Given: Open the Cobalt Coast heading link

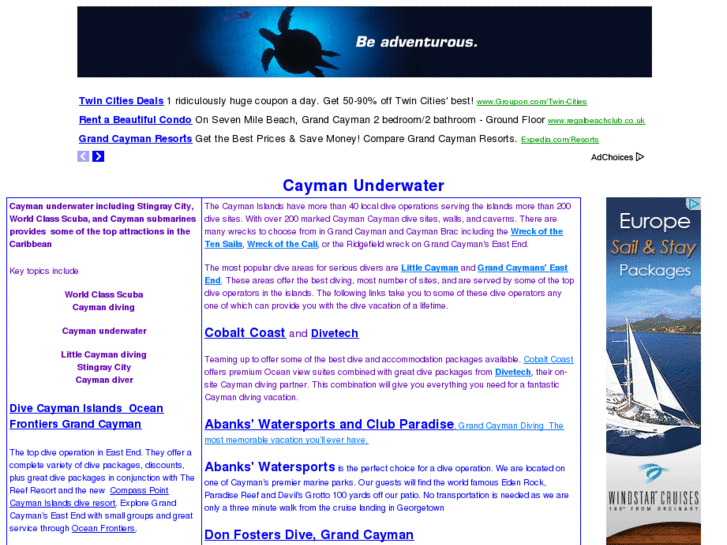Looking at the screenshot, I should (245, 333).
